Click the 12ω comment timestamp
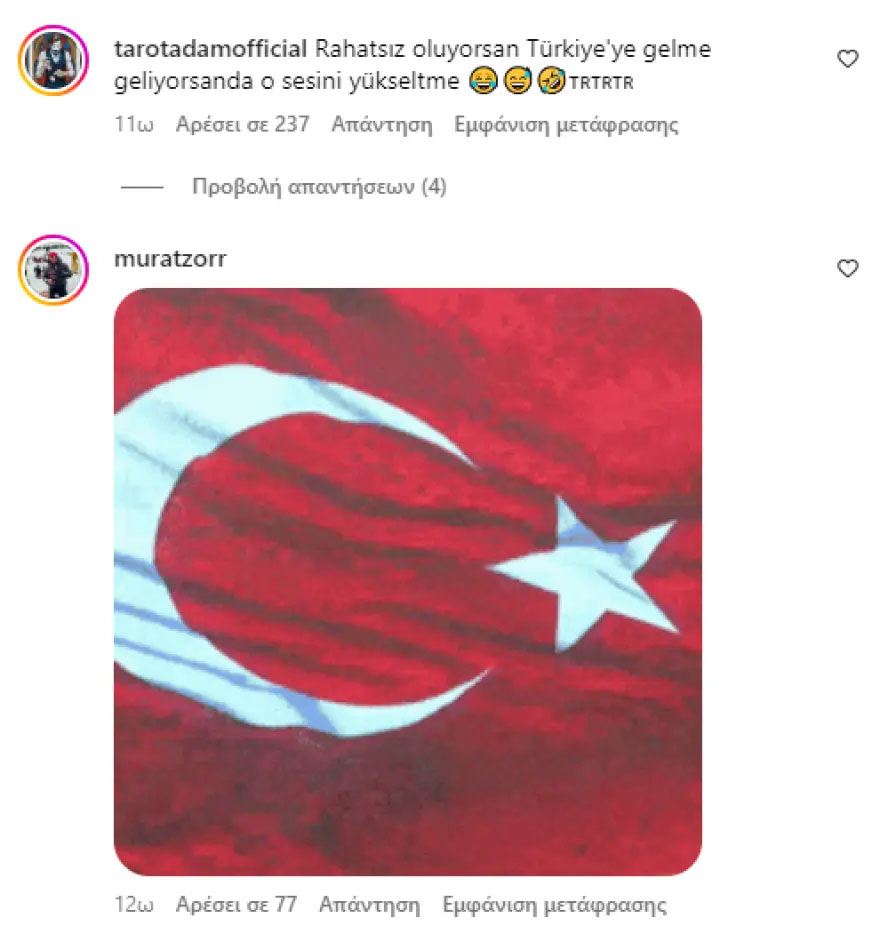The width and height of the screenshot is (880, 942). tap(133, 904)
